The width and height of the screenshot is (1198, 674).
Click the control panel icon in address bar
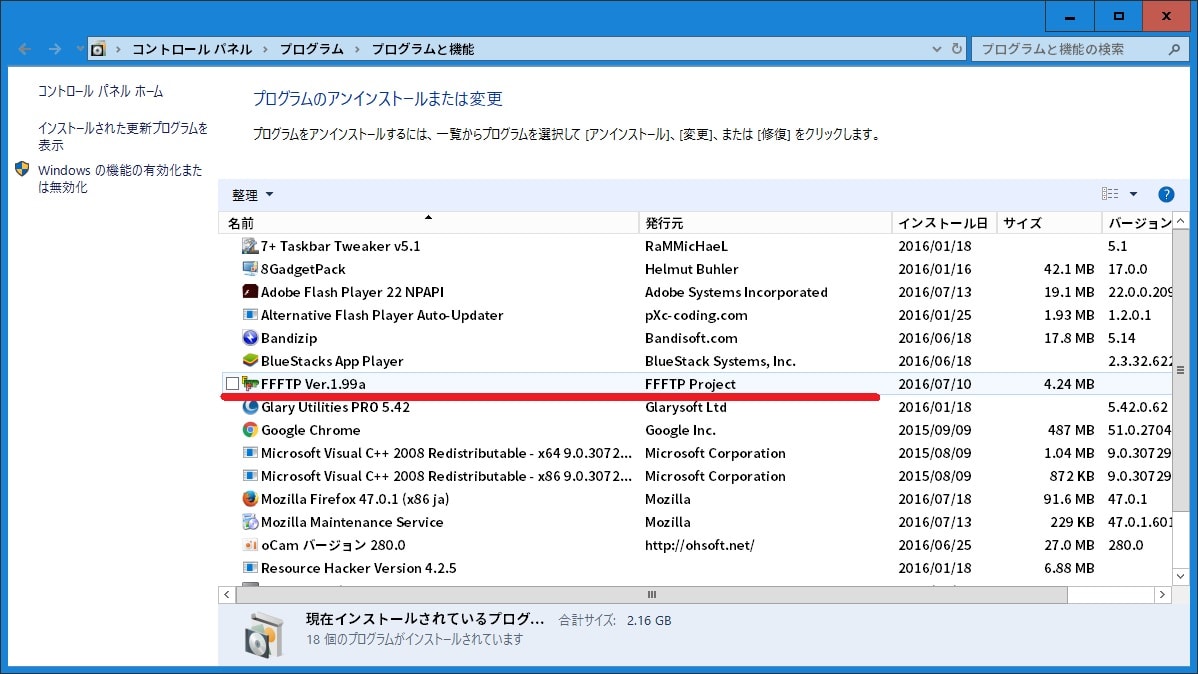[98, 49]
